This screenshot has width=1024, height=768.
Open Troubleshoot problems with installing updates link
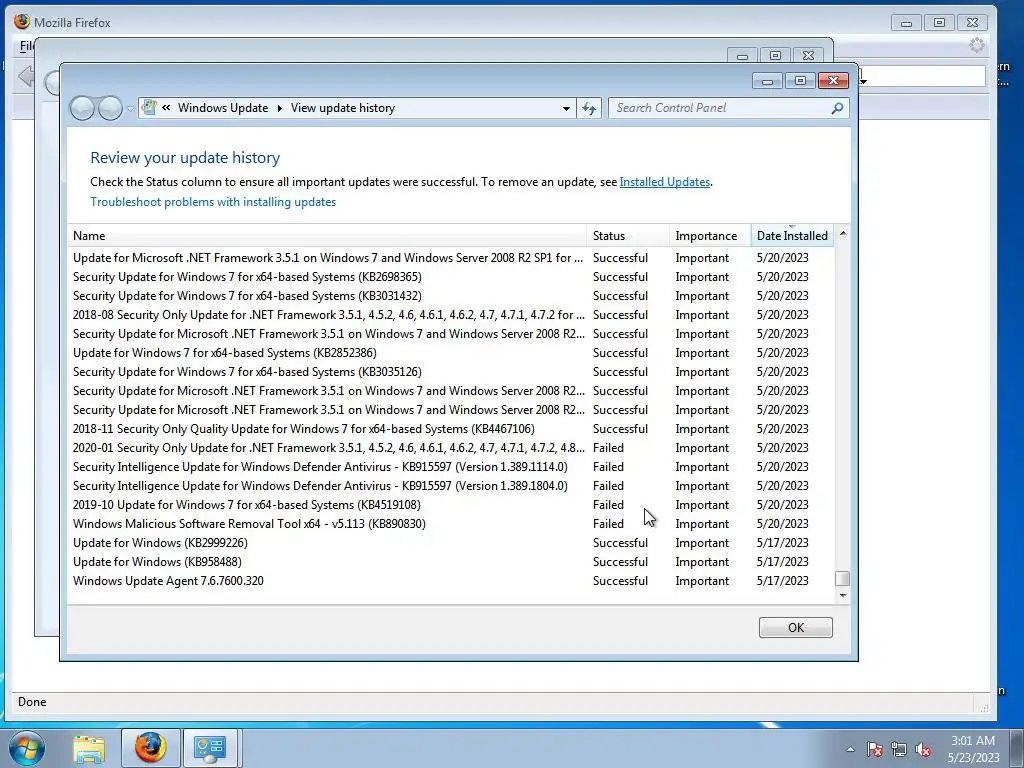point(213,202)
